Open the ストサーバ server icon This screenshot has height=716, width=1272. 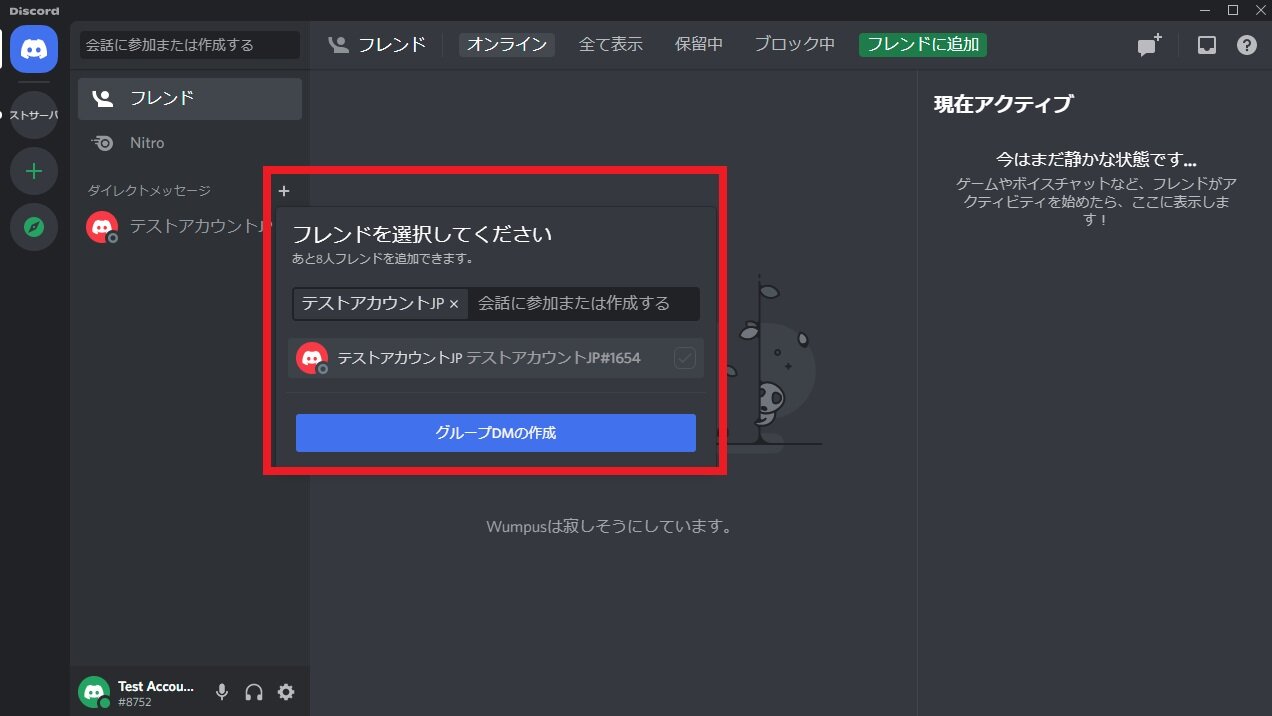tap(34, 115)
